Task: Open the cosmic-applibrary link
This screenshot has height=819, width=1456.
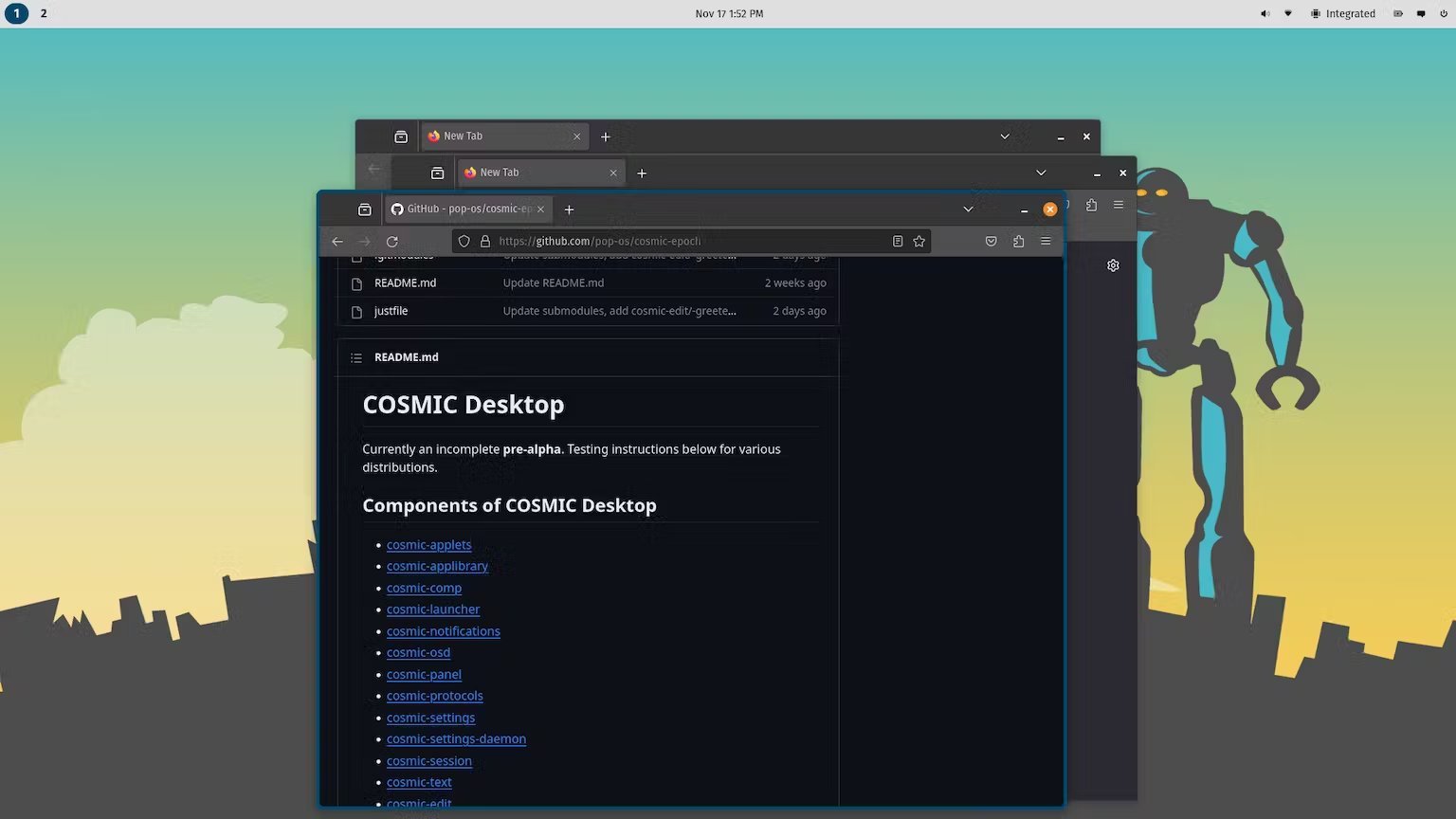Action: pyautogui.click(x=437, y=566)
